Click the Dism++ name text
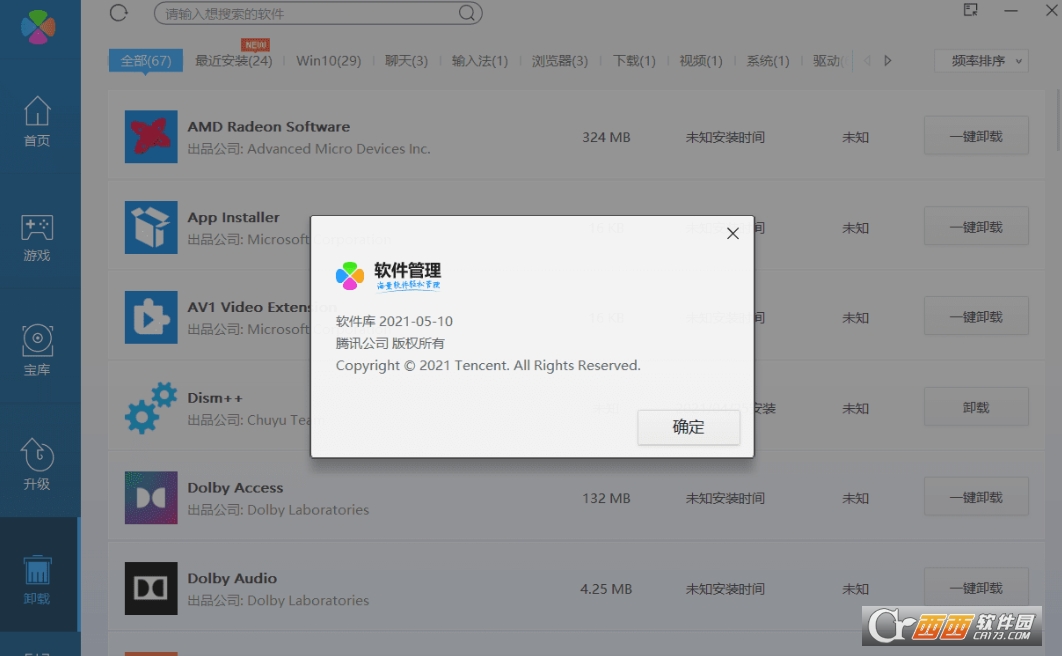The image size is (1062, 656). coord(215,398)
